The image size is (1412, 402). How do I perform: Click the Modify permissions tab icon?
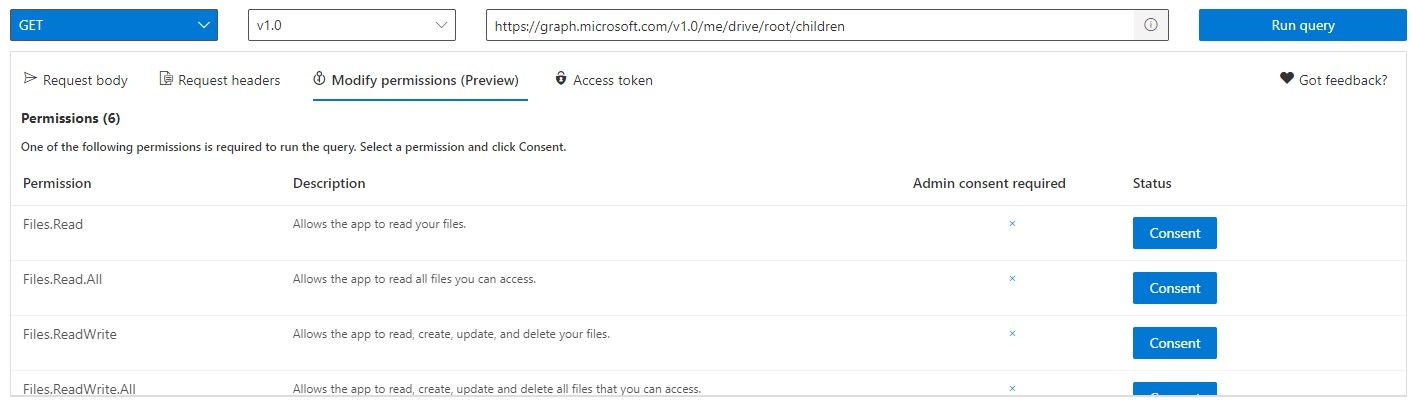pyautogui.click(x=319, y=79)
